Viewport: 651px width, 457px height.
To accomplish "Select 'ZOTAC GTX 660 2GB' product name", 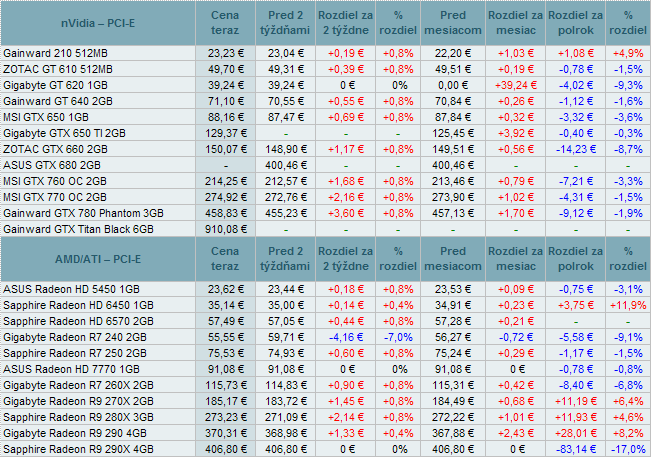I will (55, 149).
